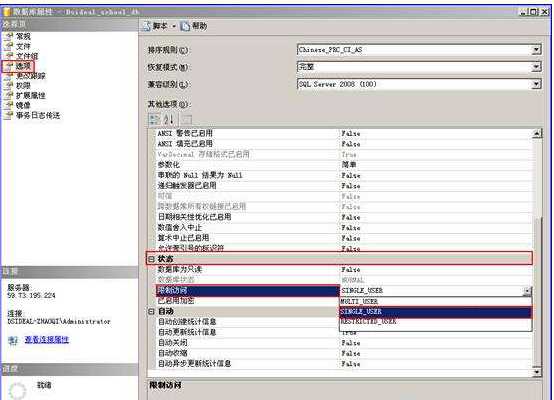This screenshot has height=400, width=554.
Task: Select the 数据库状态 row
Action: [x=343, y=280]
